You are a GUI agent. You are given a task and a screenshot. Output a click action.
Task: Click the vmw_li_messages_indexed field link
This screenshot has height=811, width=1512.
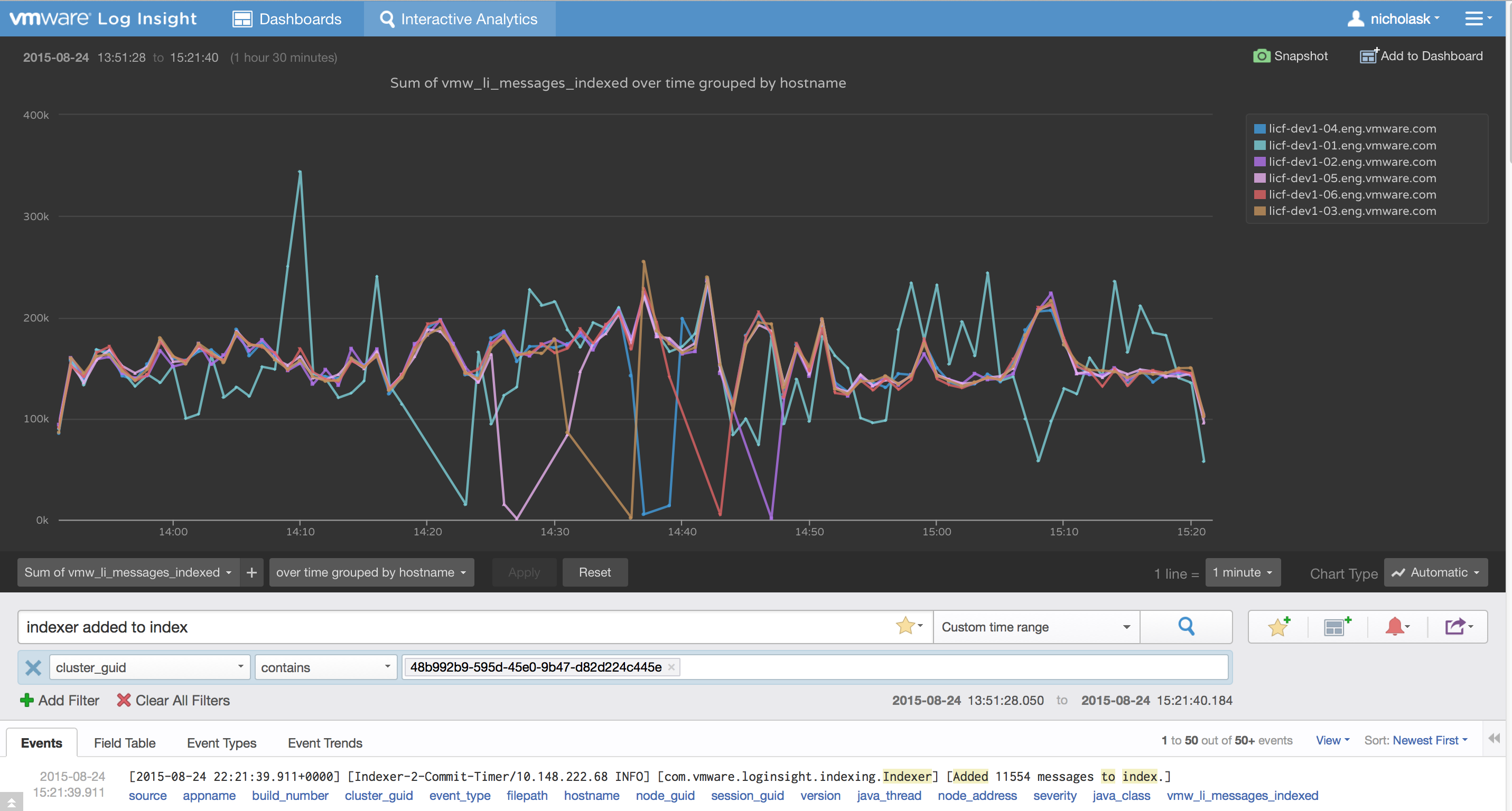pos(1242,795)
